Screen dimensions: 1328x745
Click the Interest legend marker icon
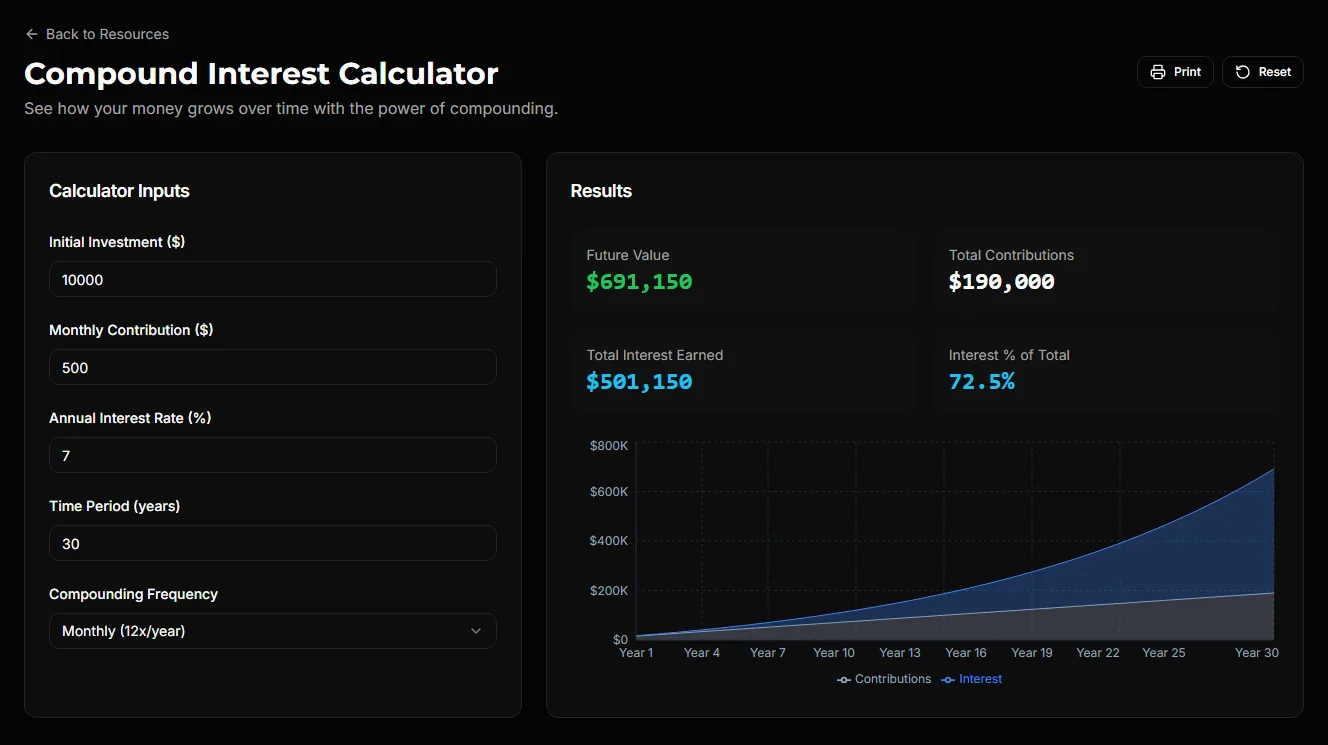tap(948, 680)
